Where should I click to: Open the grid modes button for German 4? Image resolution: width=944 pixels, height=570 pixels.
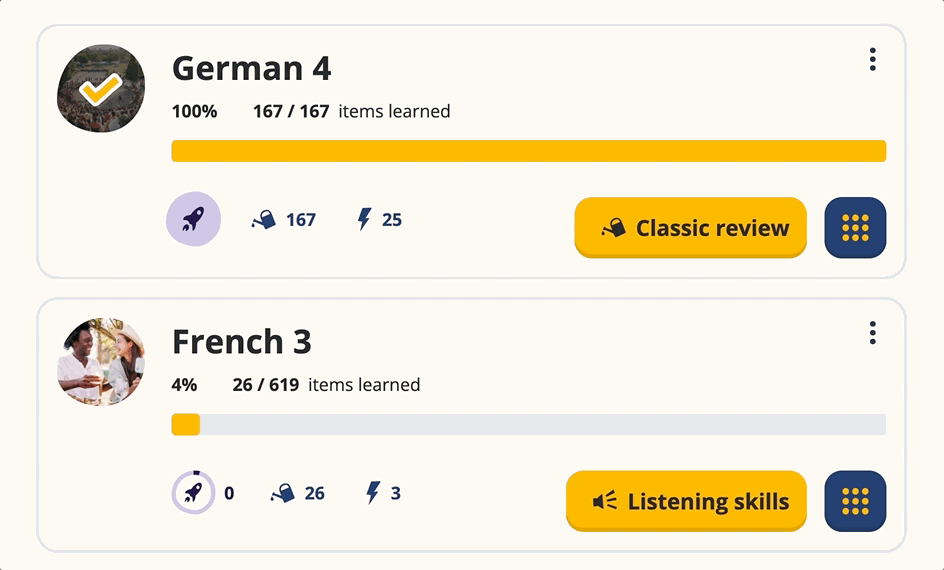point(855,228)
